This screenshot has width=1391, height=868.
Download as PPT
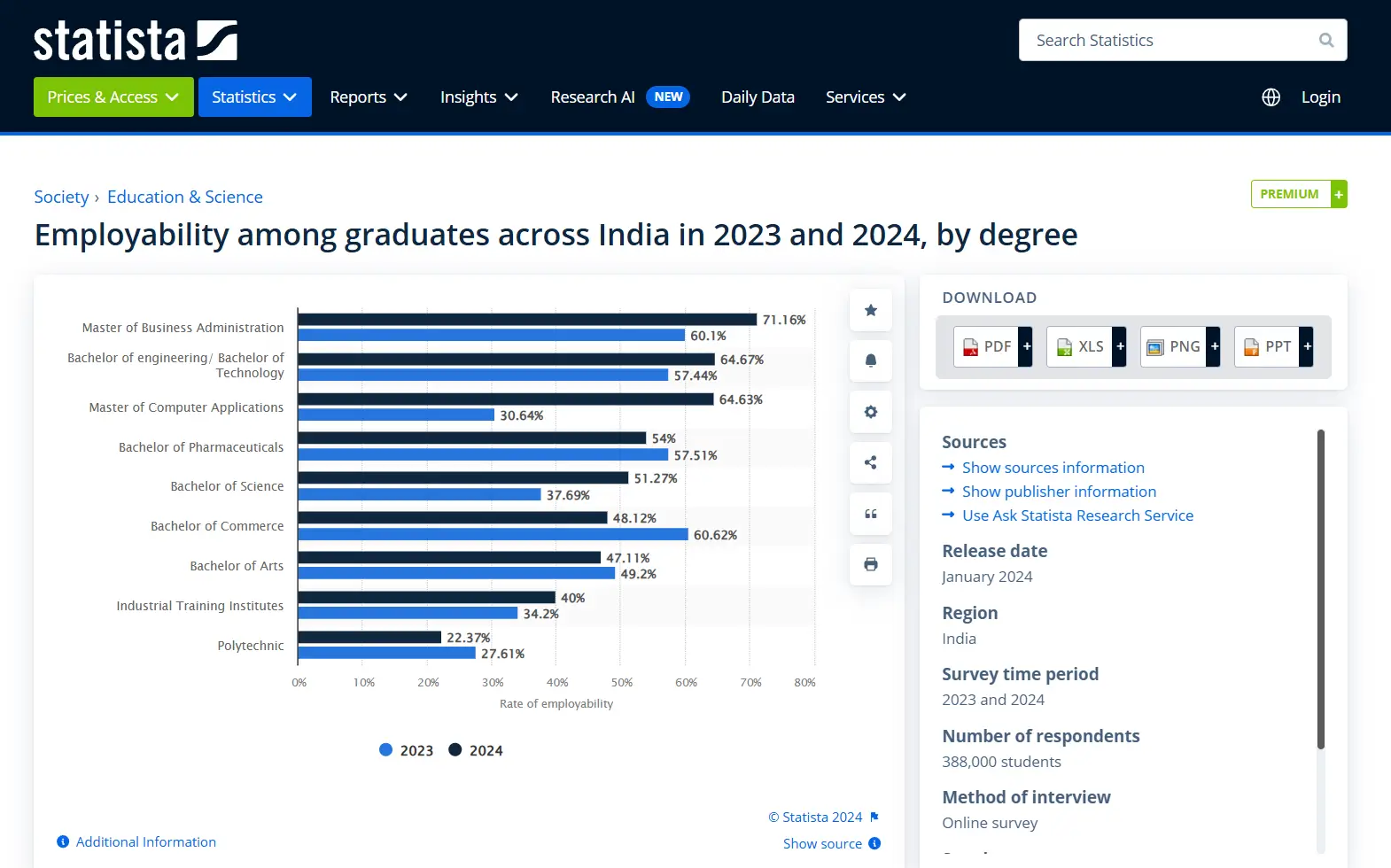pos(1274,347)
